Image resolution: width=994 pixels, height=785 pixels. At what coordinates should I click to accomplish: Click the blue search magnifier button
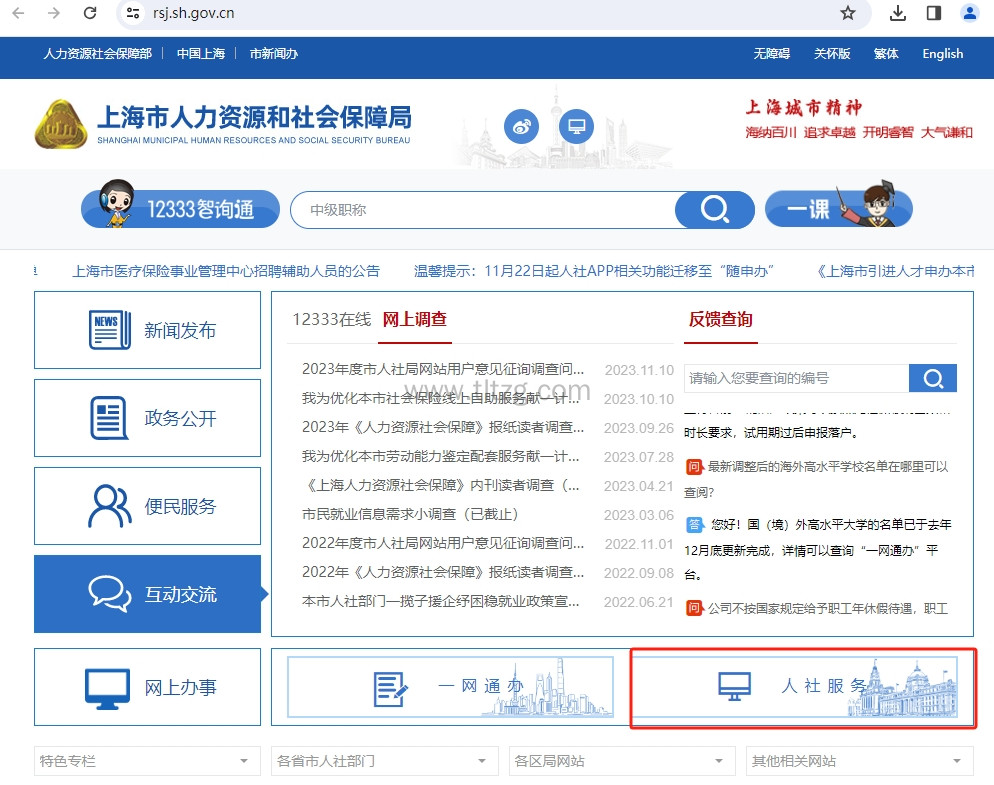[714, 210]
